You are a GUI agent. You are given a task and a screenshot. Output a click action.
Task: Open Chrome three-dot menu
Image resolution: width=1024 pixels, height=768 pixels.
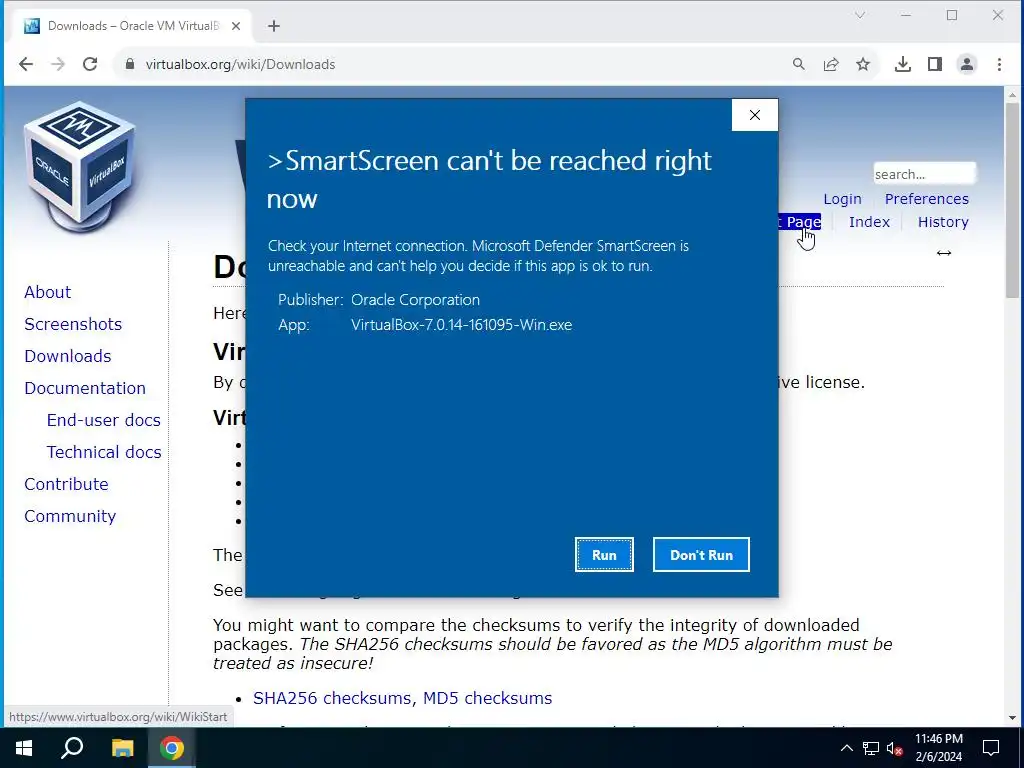(999, 64)
